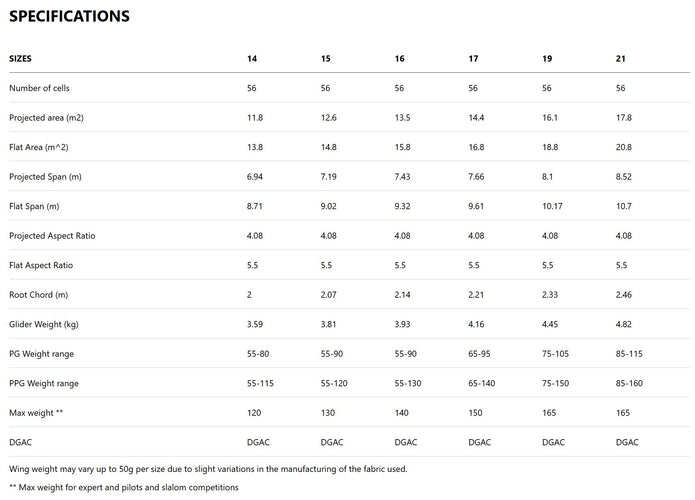Select the size 14 column header
Screen dimensions: 695x500
tap(252, 59)
